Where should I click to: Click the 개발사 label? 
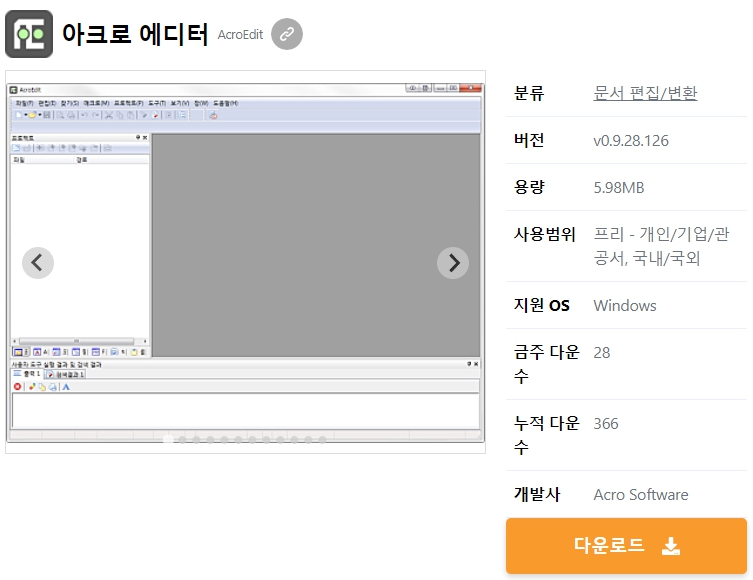(537, 494)
